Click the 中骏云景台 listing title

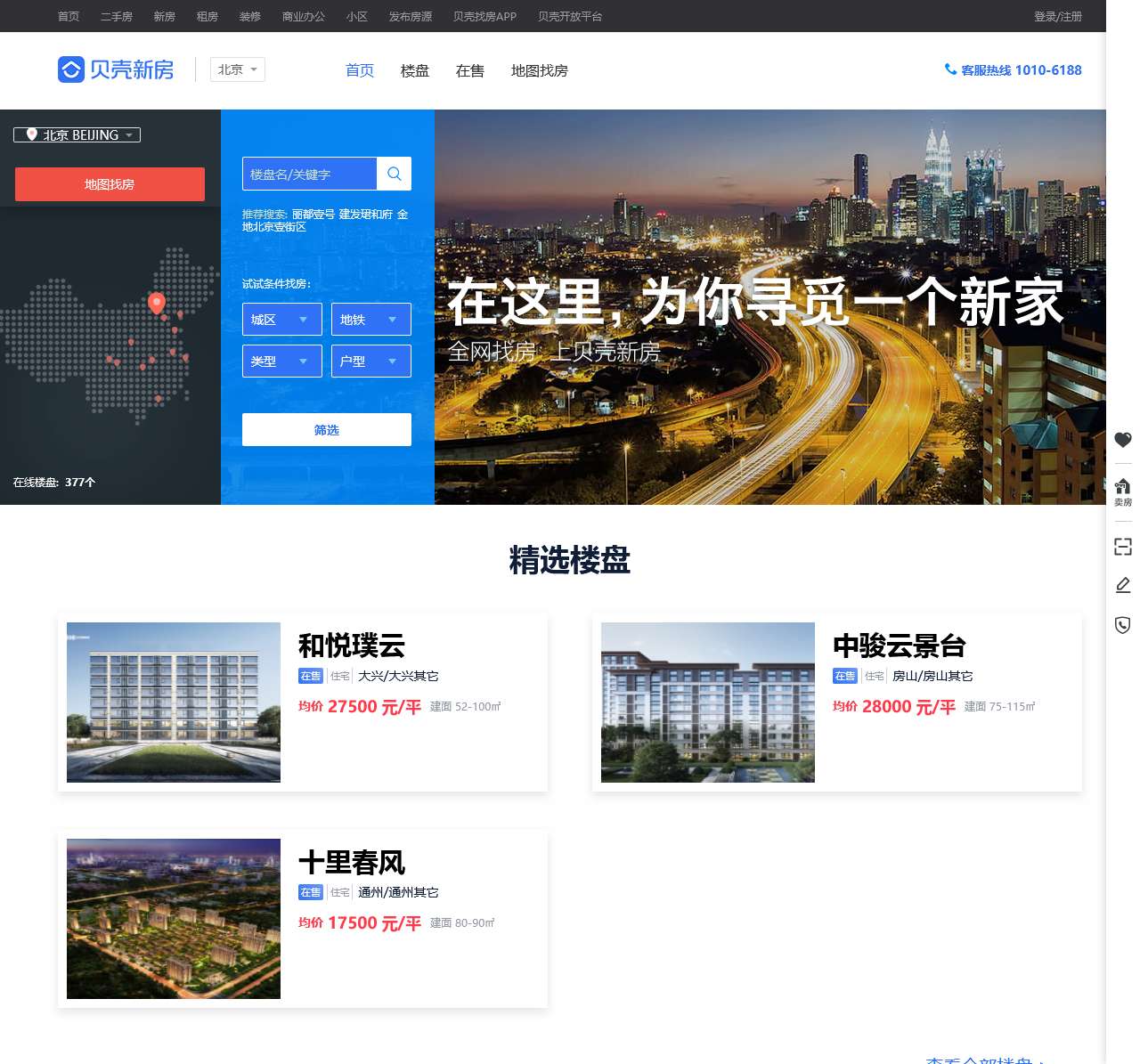point(900,645)
